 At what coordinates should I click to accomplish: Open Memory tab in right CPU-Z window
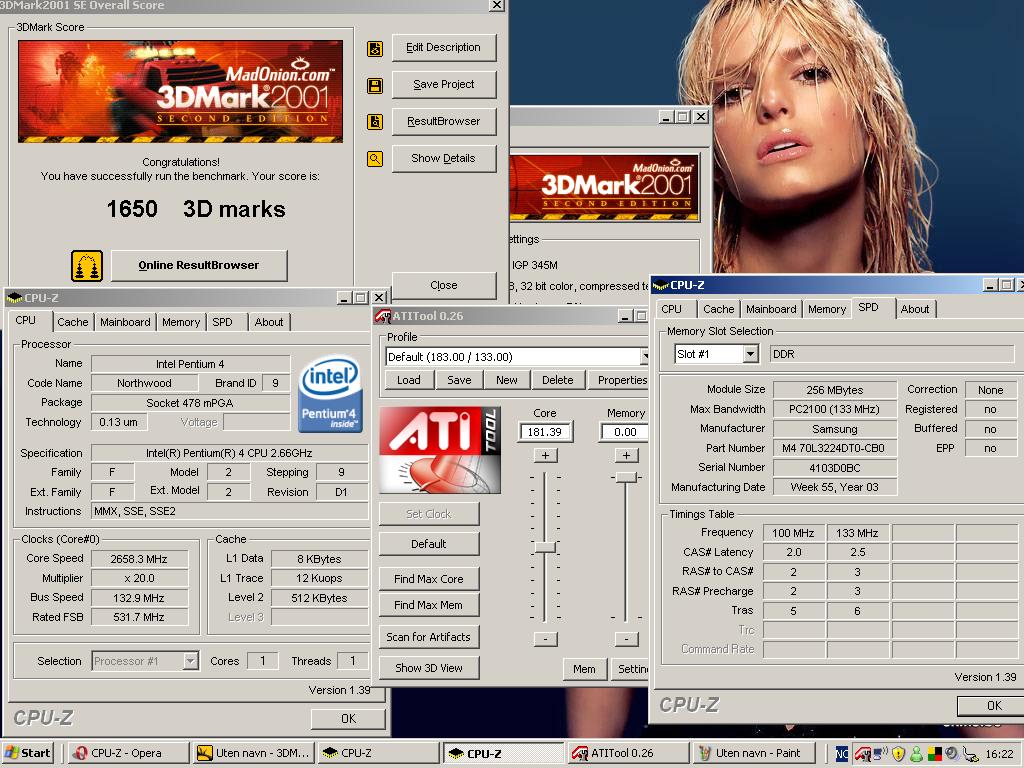pos(827,309)
